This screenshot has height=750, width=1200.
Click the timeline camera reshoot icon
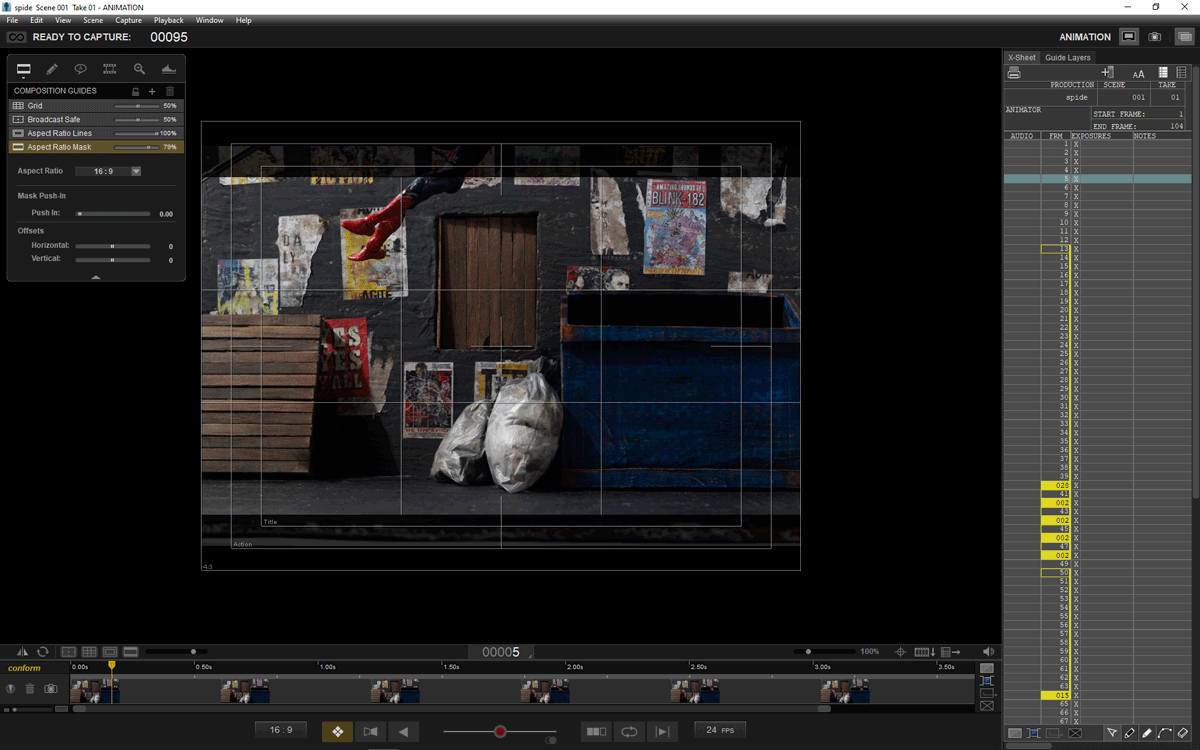pyautogui.click(x=51, y=689)
